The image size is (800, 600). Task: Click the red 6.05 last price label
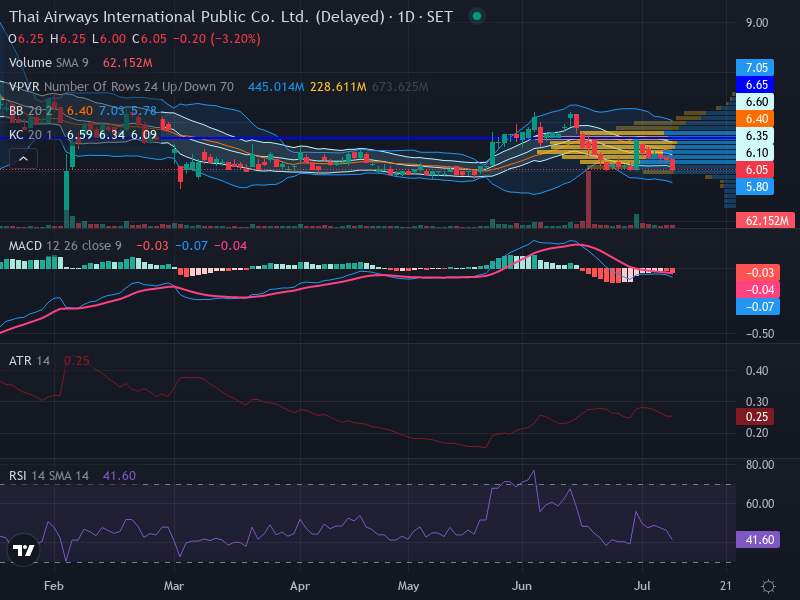pos(755,170)
